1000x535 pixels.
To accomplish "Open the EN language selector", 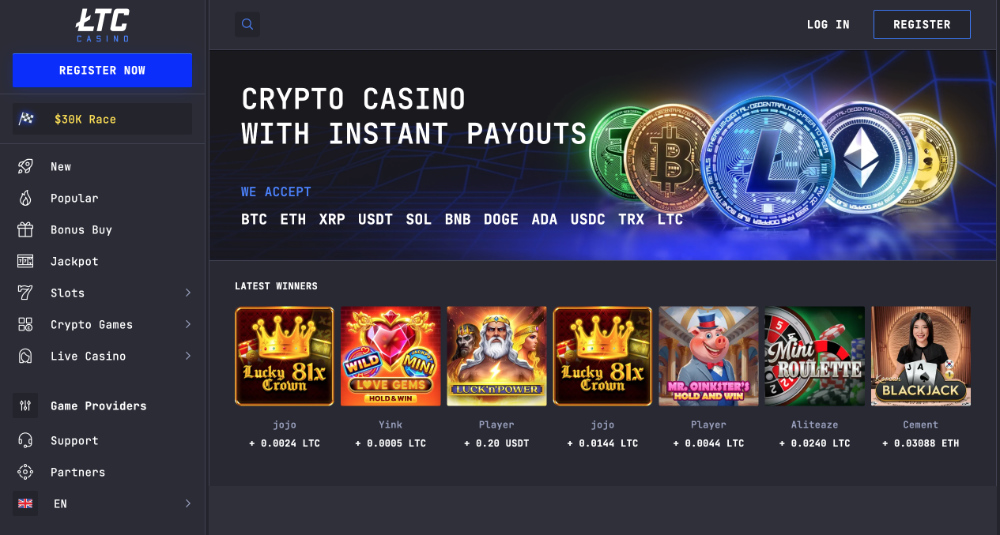I will tap(102, 504).
